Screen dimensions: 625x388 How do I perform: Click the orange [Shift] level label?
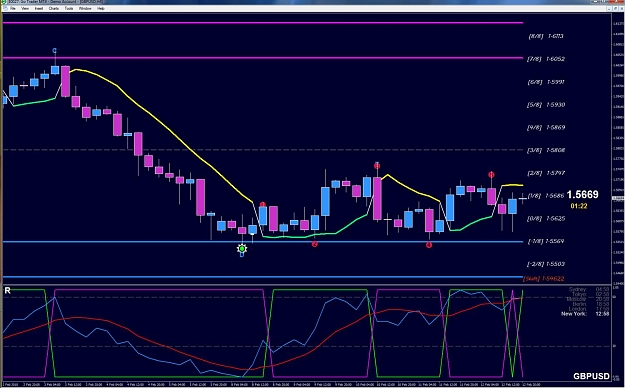[x=543, y=278]
